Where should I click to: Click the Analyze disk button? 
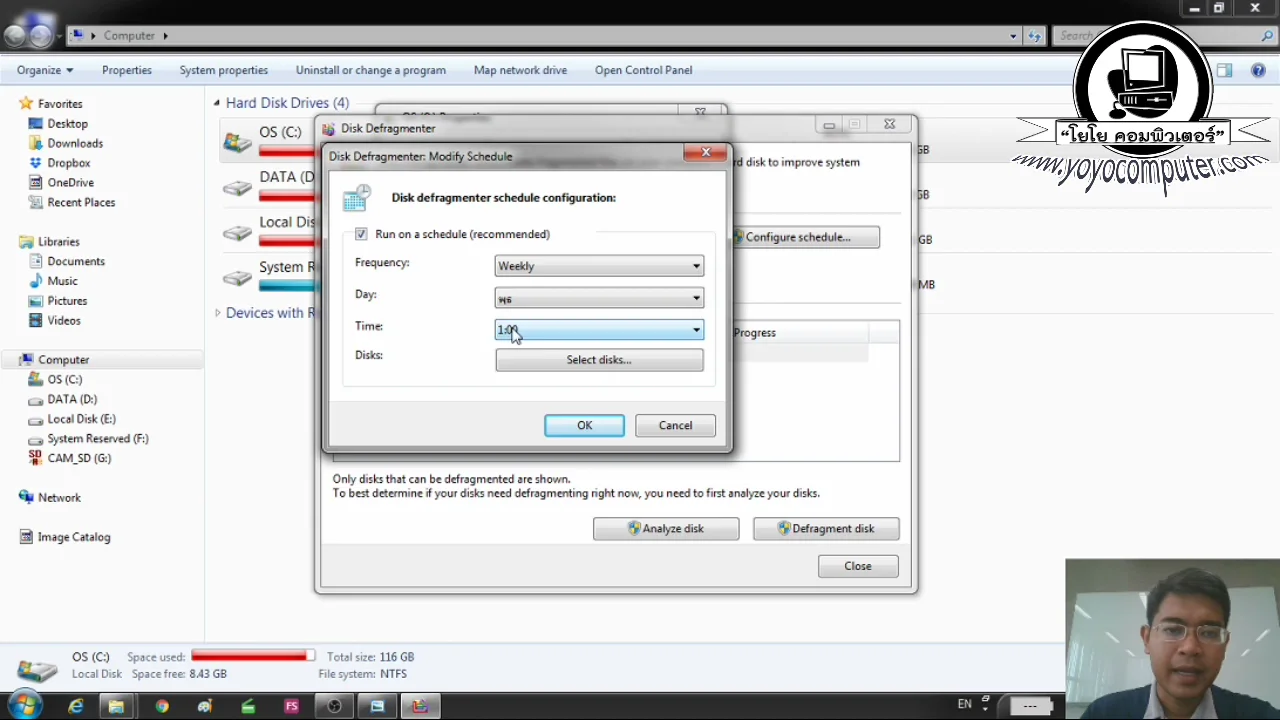pos(666,528)
